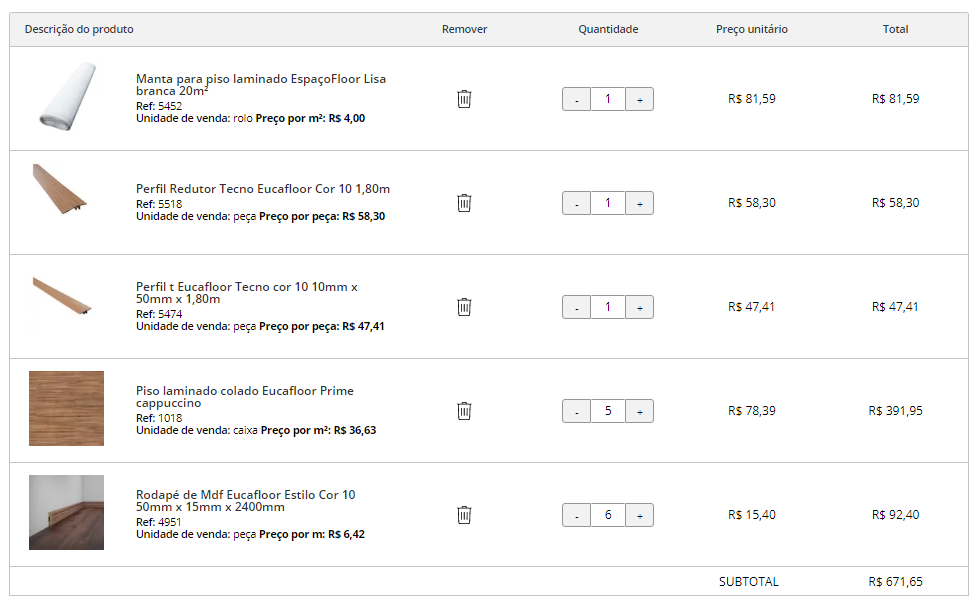Open Piso laminado cappuccino wood thumbnail
The width and height of the screenshot is (976, 602).
coord(67,409)
